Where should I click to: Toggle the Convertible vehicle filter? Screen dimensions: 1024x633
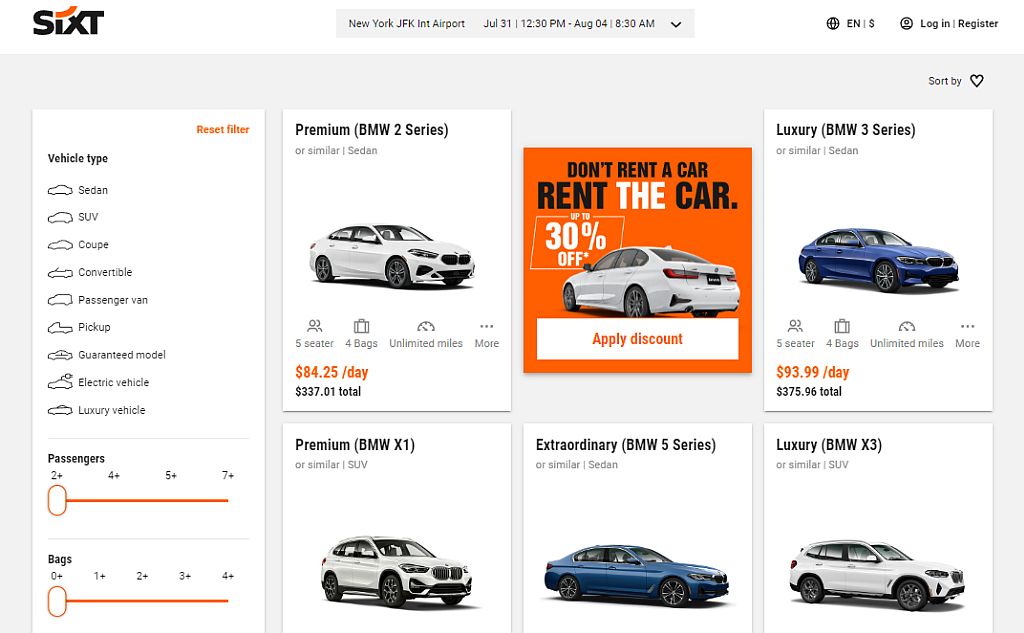58,272
